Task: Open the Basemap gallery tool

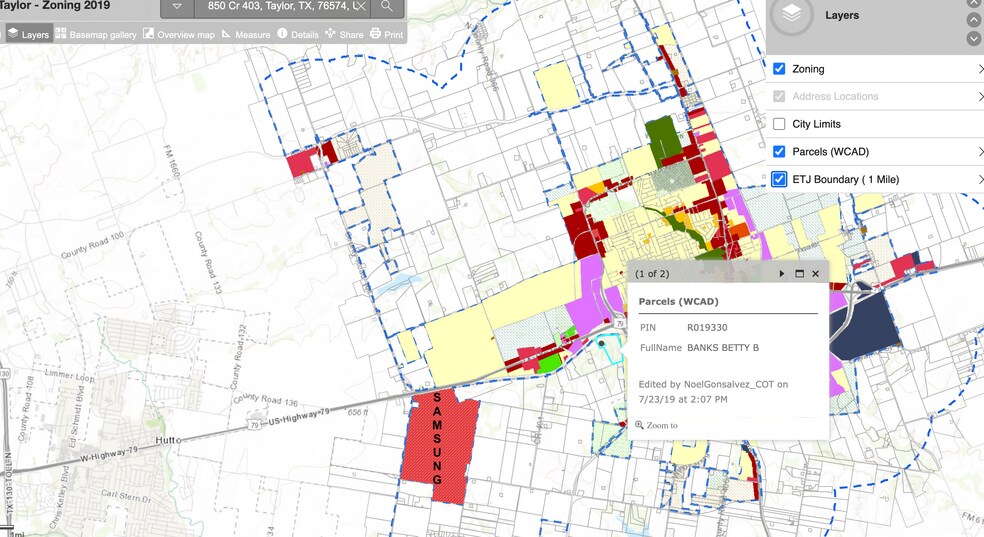Action: point(96,35)
